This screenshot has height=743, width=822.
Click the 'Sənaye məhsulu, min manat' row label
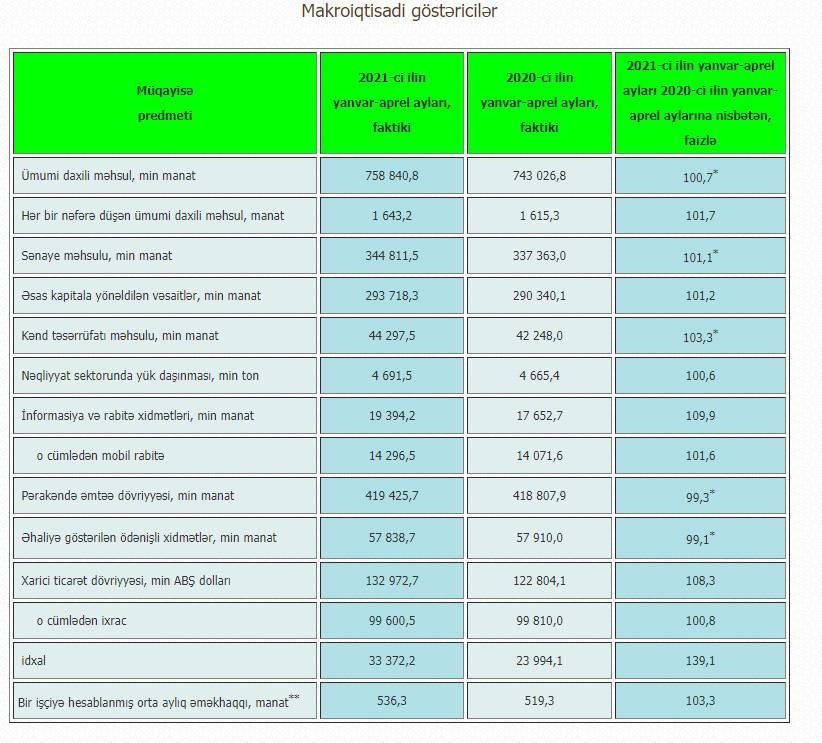[97, 256]
